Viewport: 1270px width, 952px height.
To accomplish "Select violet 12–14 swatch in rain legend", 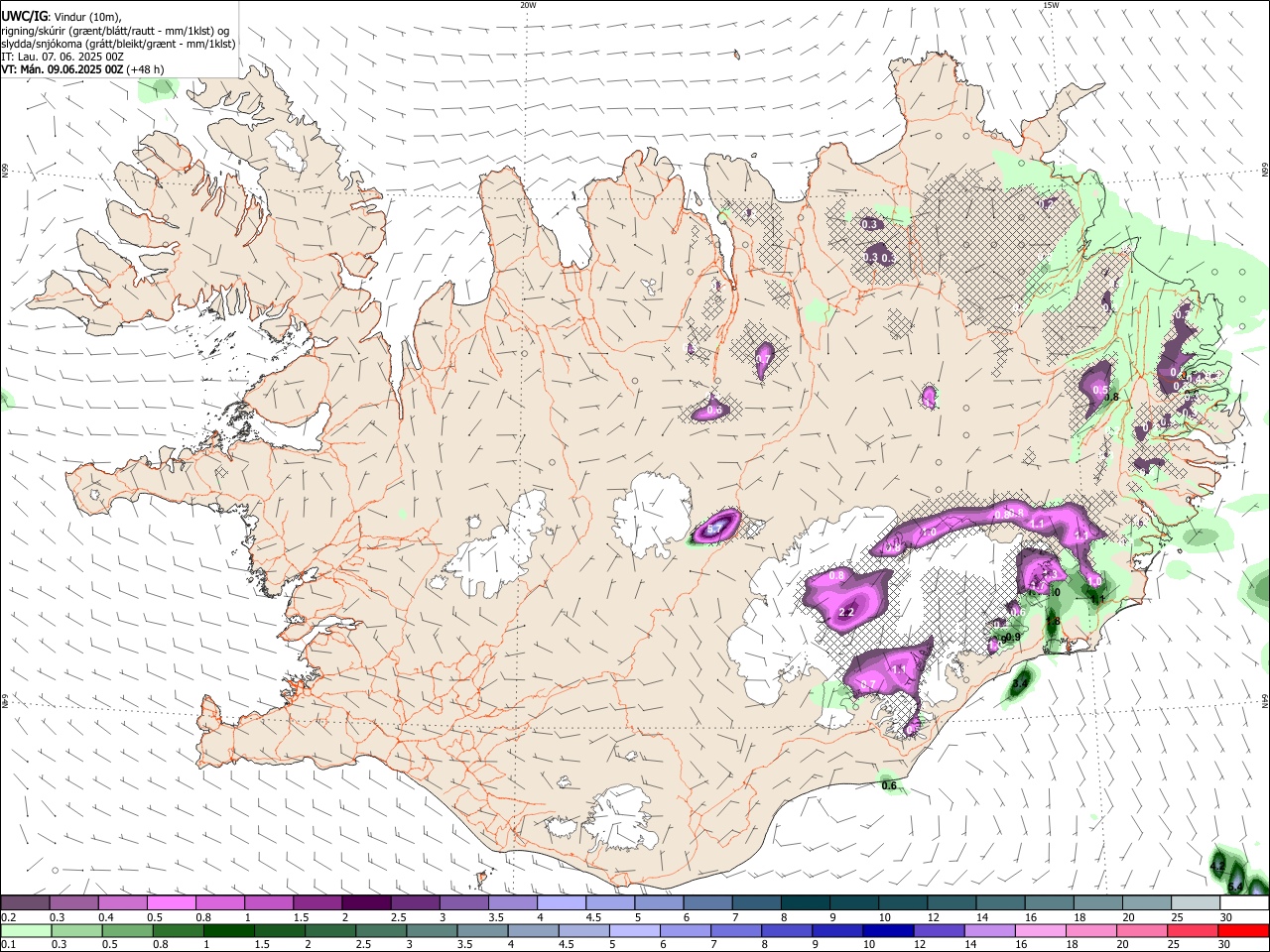I will coord(939,930).
